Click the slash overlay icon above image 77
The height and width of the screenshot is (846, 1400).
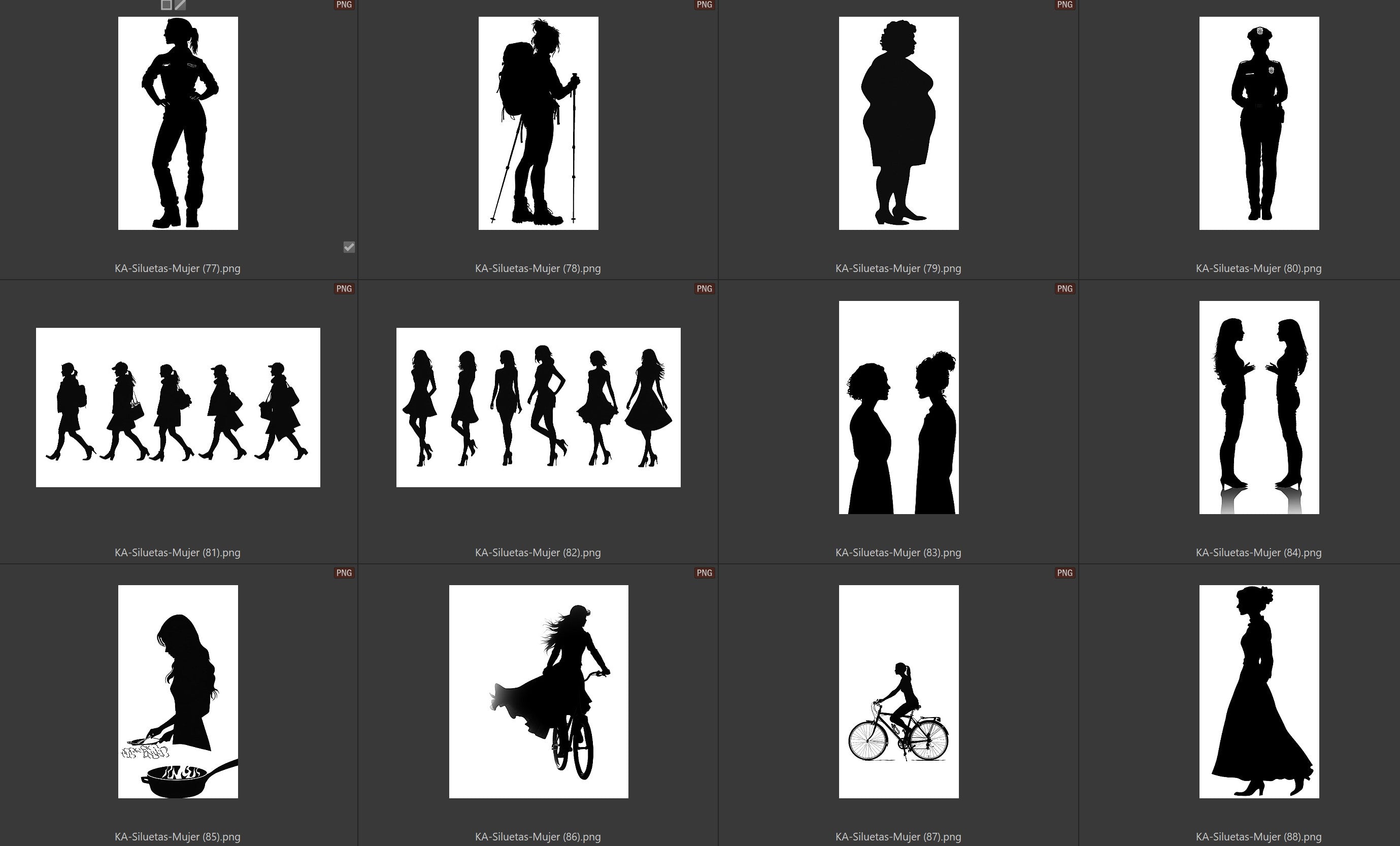pyautogui.click(x=180, y=5)
